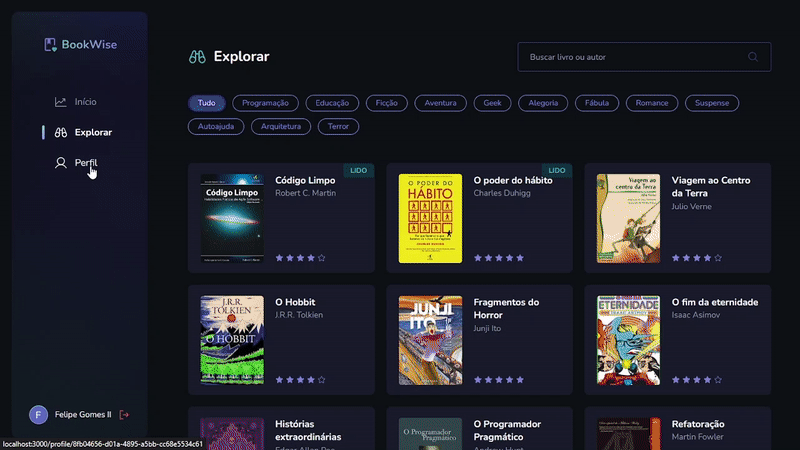Open the O poder do hábito cover
Viewport: 800px width, 450px height.
point(430,218)
